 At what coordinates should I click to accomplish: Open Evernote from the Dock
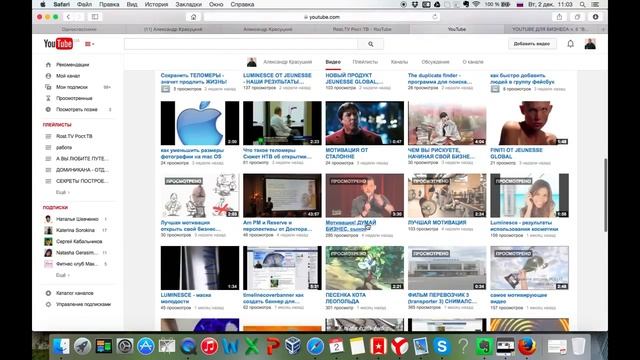[484, 346]
